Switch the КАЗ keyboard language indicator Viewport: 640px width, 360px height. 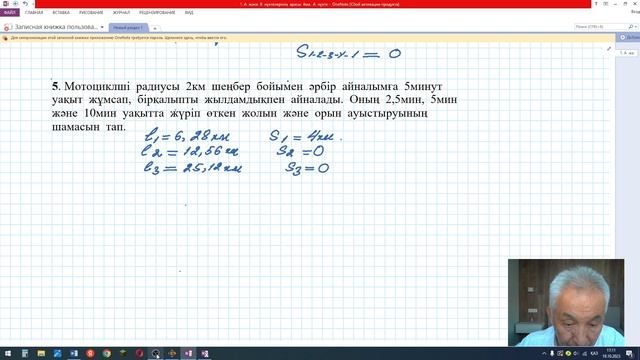coord(594,353)
